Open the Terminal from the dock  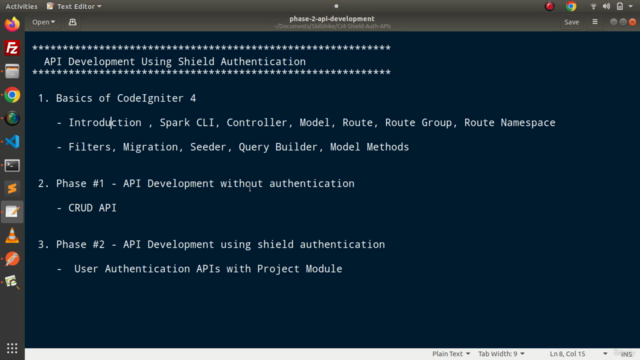tap(12, 165)
